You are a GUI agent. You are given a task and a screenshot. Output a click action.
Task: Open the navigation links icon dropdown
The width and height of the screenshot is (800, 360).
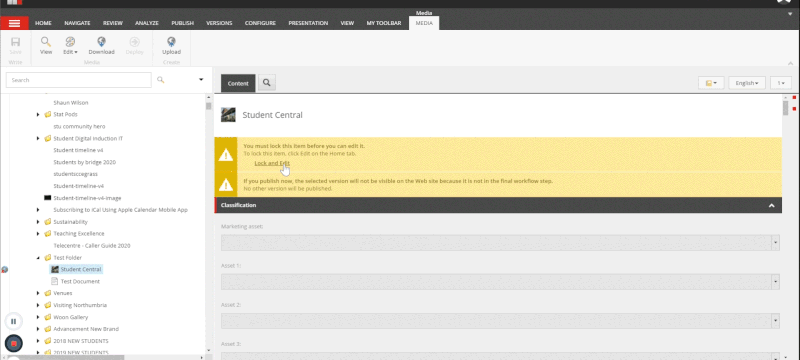coord(711,83)
